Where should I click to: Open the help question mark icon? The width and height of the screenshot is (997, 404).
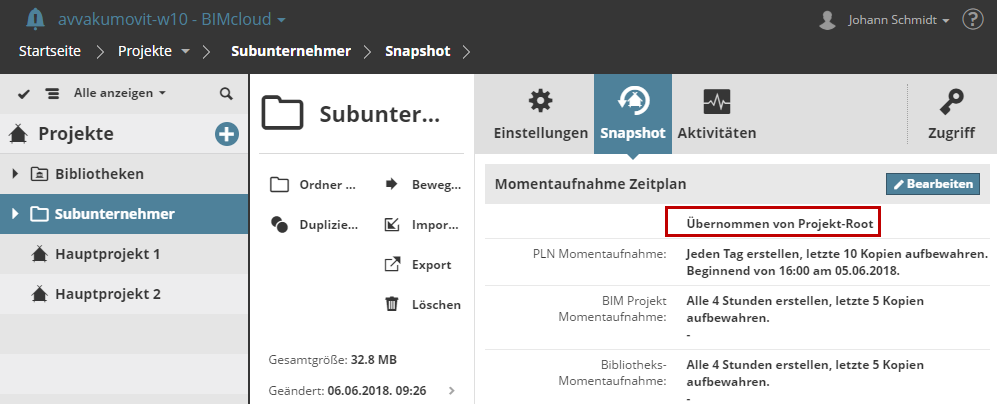coord(972,19)
